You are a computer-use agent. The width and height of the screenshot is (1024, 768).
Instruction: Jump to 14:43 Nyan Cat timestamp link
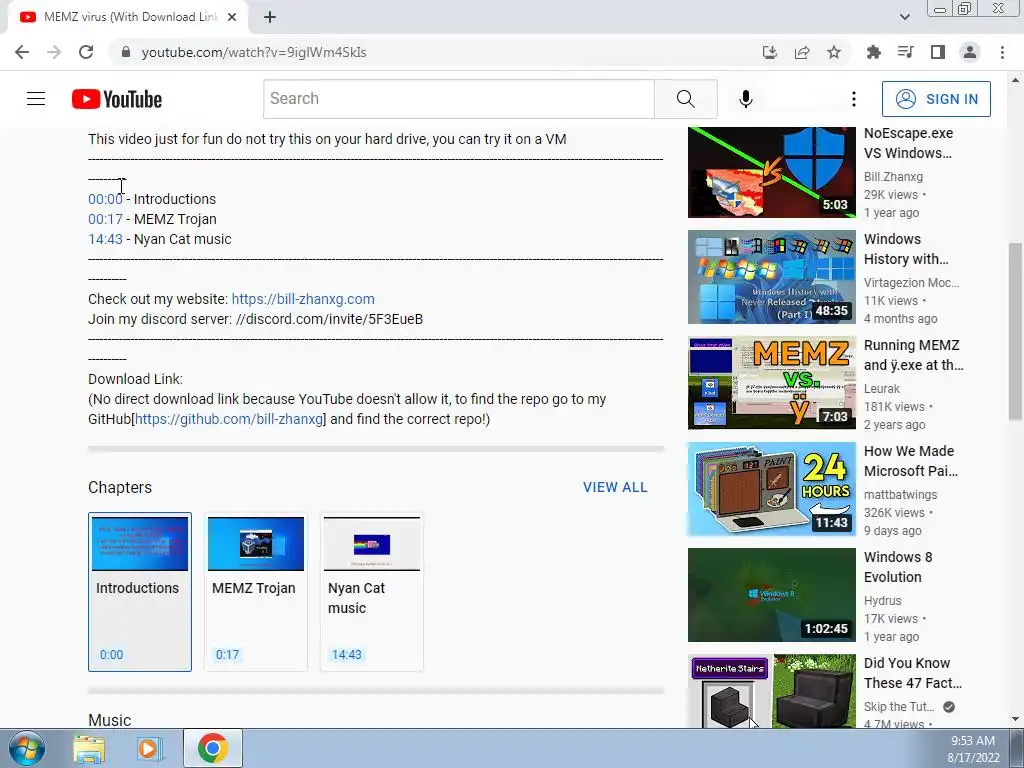tap(105, 239)
